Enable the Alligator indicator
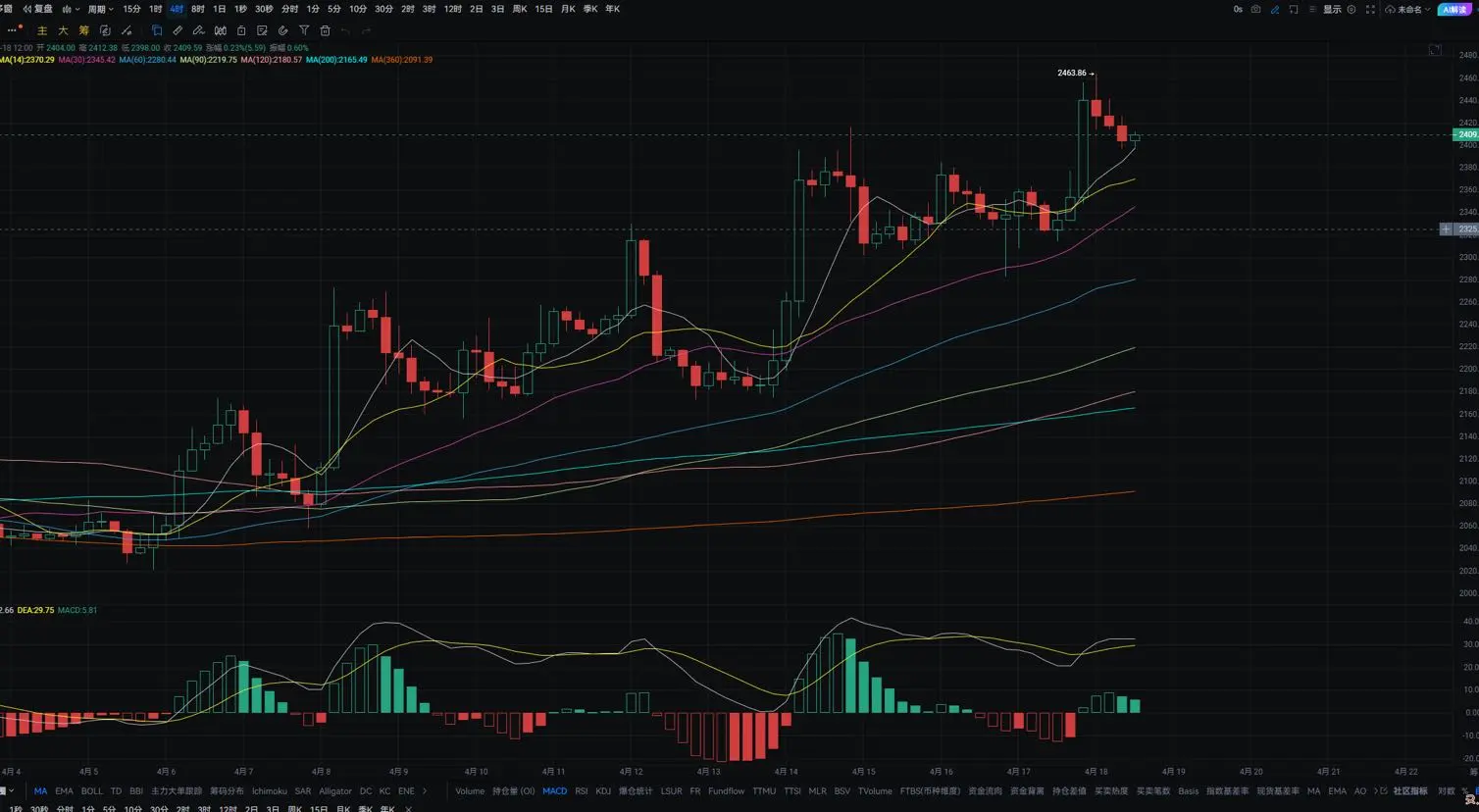The height and width of the screenshot is (812, 1479). [x=334, y=791]
